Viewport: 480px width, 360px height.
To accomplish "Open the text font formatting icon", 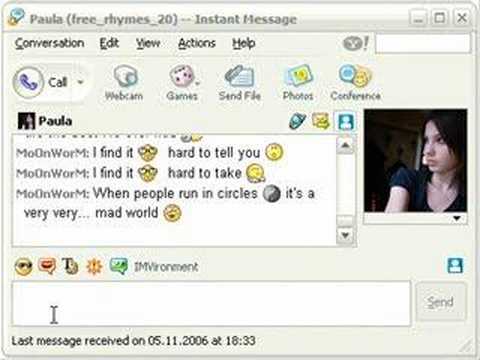I will 70,266.
